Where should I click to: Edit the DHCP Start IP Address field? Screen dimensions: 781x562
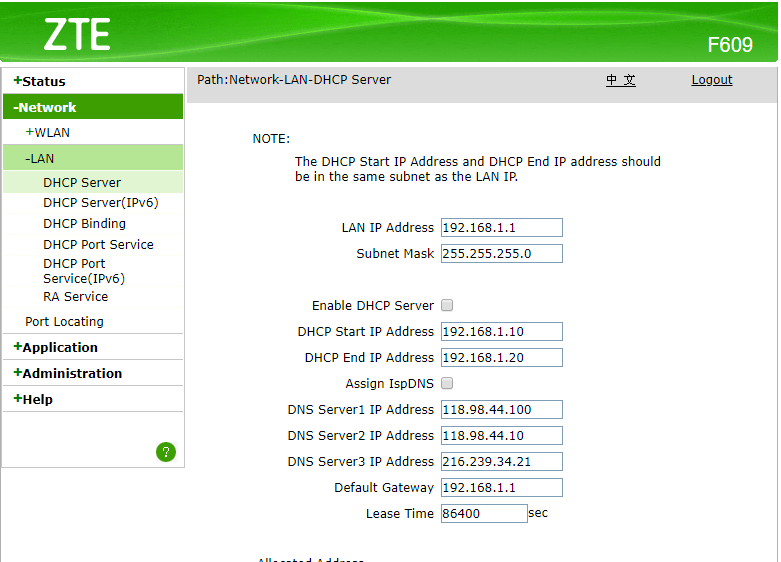(502, 331)
